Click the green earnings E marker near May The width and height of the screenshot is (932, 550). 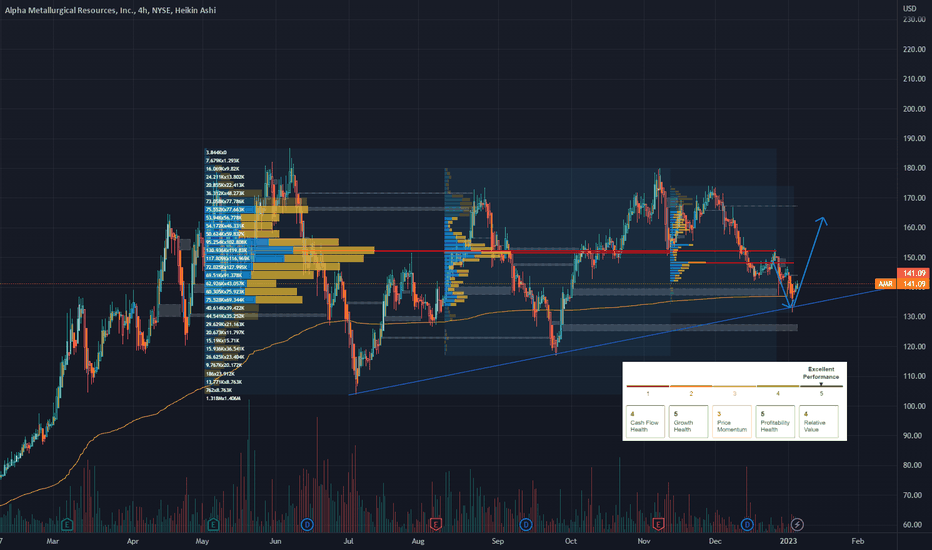pyautogui.click(x=213, y=524)
